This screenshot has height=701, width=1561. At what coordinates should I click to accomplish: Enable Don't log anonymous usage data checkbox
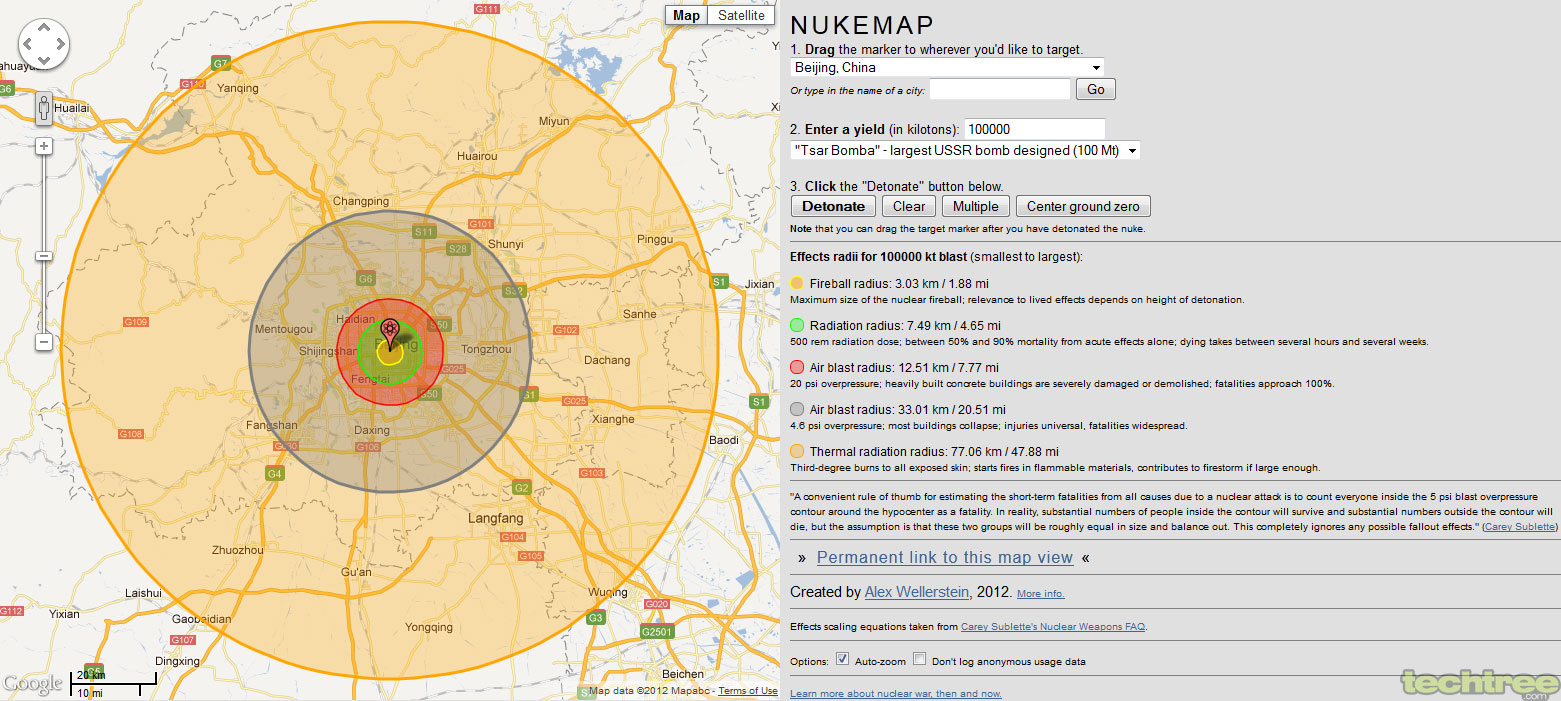tap(919, 659)
